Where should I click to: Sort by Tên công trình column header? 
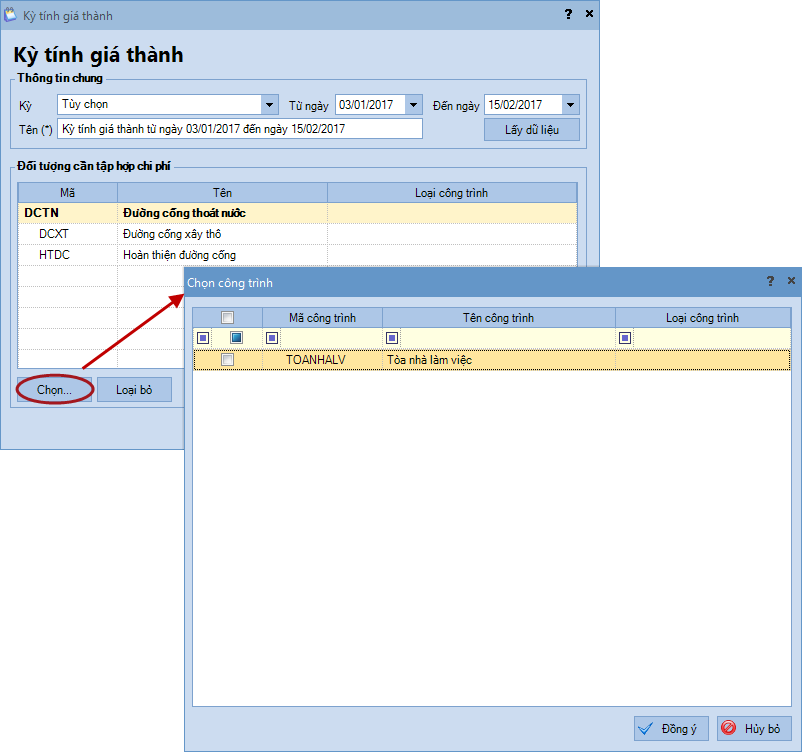[498, 318]
